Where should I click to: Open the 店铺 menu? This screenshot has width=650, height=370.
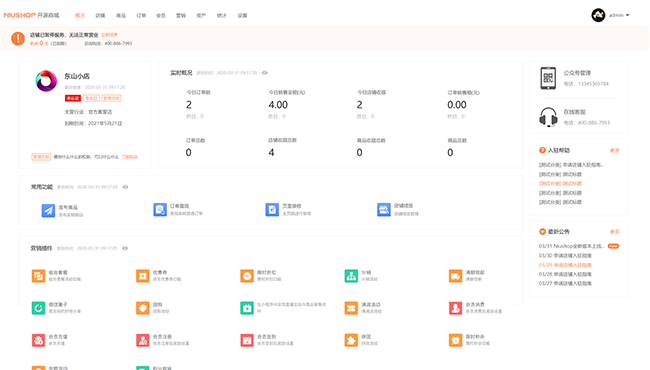coord(100,15)
